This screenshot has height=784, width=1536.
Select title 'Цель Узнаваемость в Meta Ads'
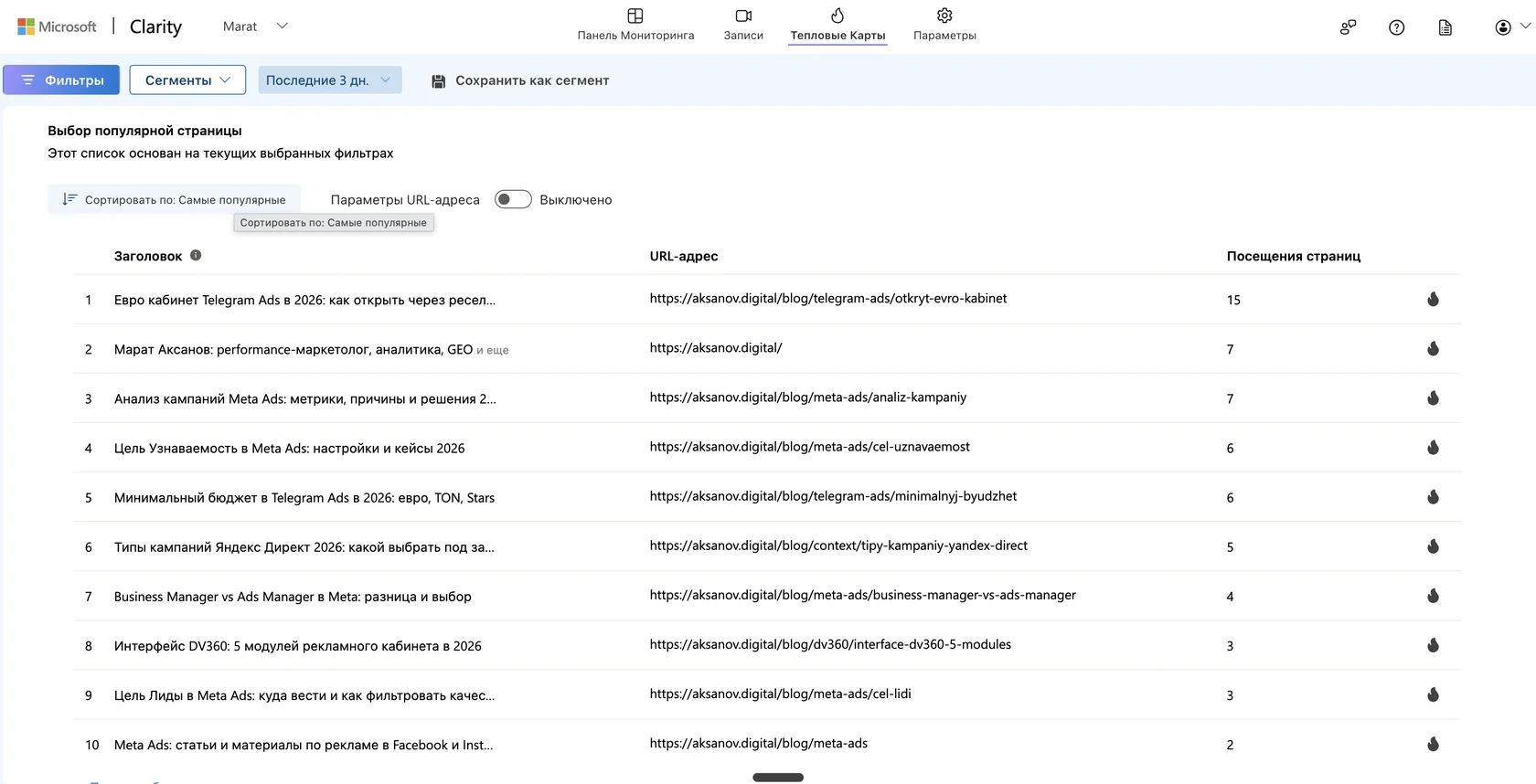(289, 448)
